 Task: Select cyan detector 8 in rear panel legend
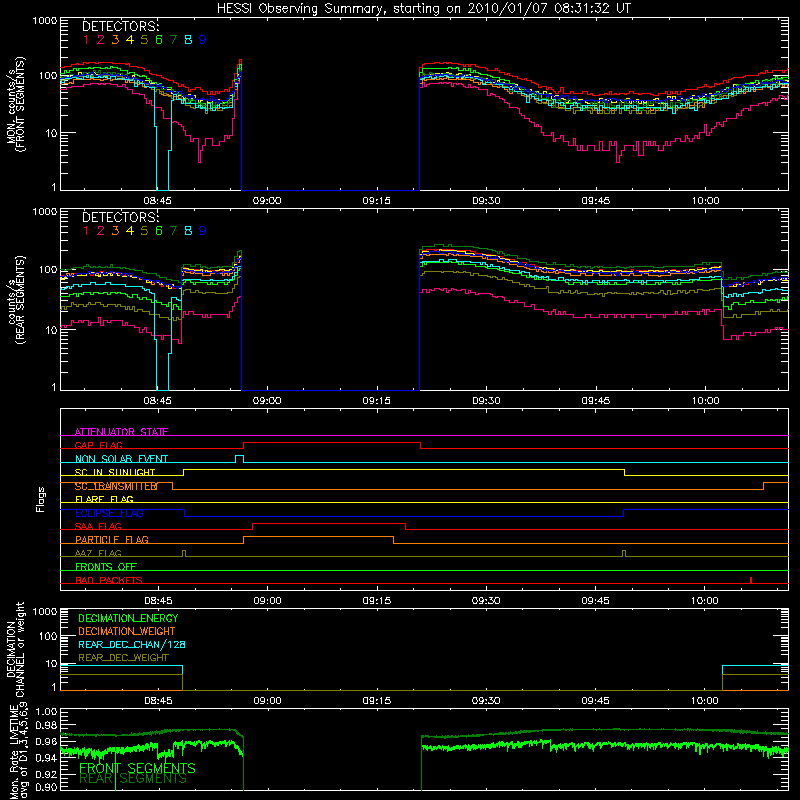(188, 231)
